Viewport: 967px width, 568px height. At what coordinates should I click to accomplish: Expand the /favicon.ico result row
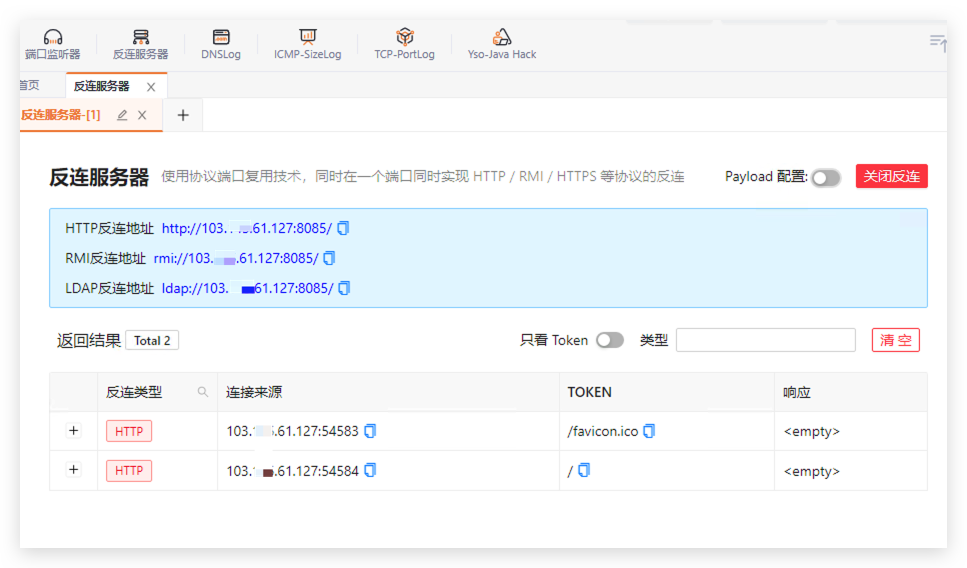click(x=73, y=431)
